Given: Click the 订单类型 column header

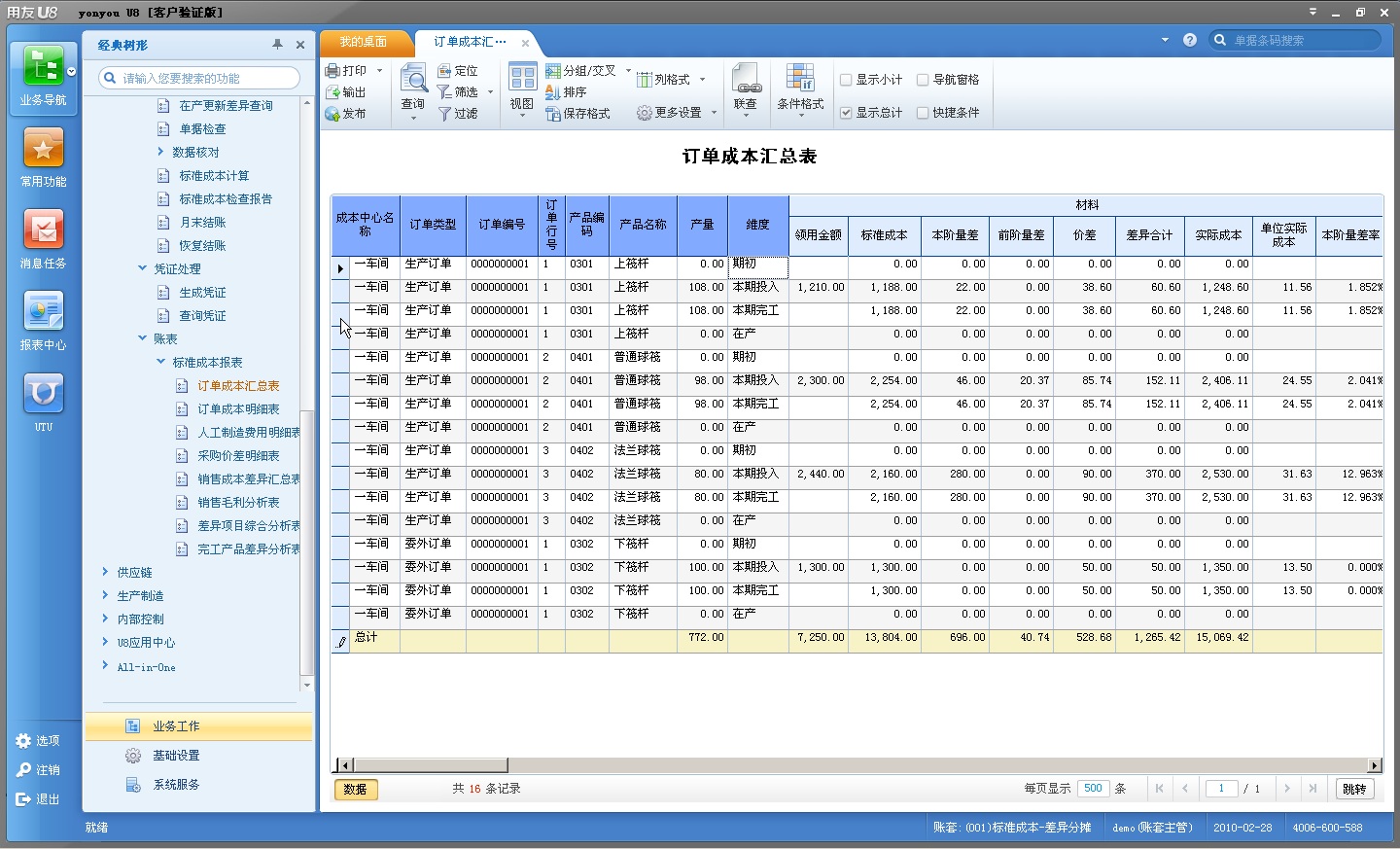Looking at the screenshot, I should 433,225.
